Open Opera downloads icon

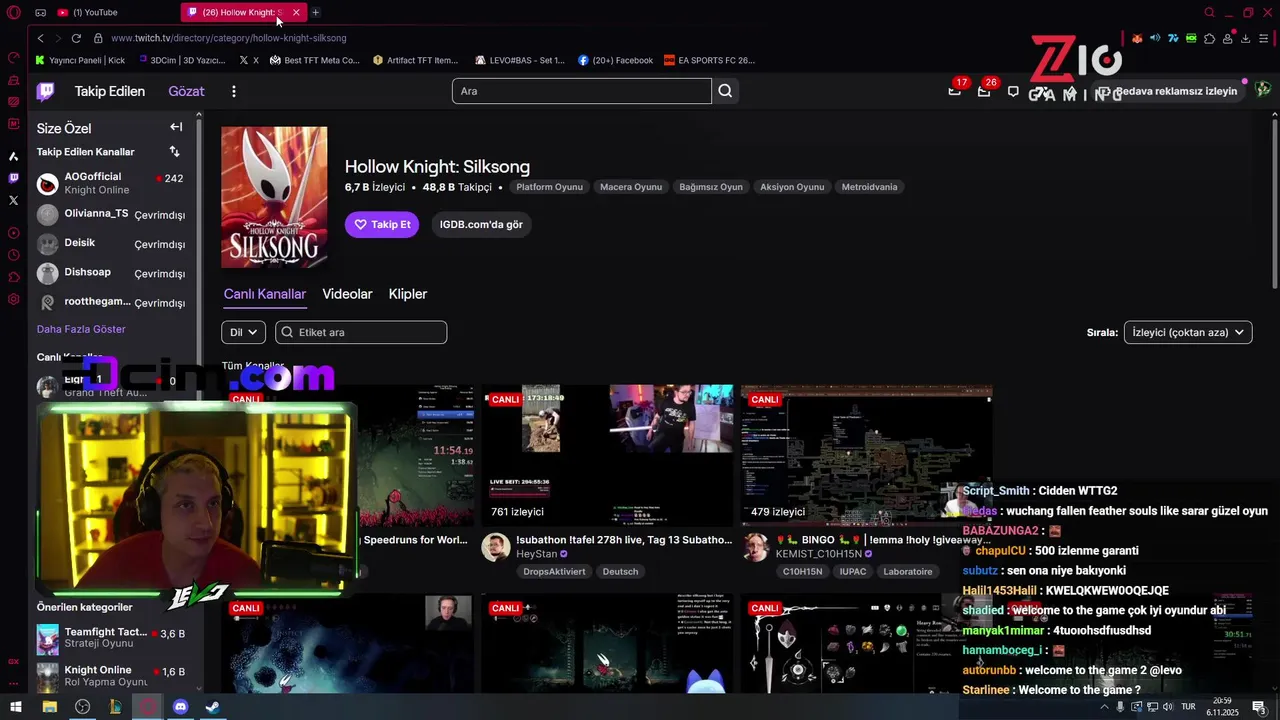click(1245, 38)
